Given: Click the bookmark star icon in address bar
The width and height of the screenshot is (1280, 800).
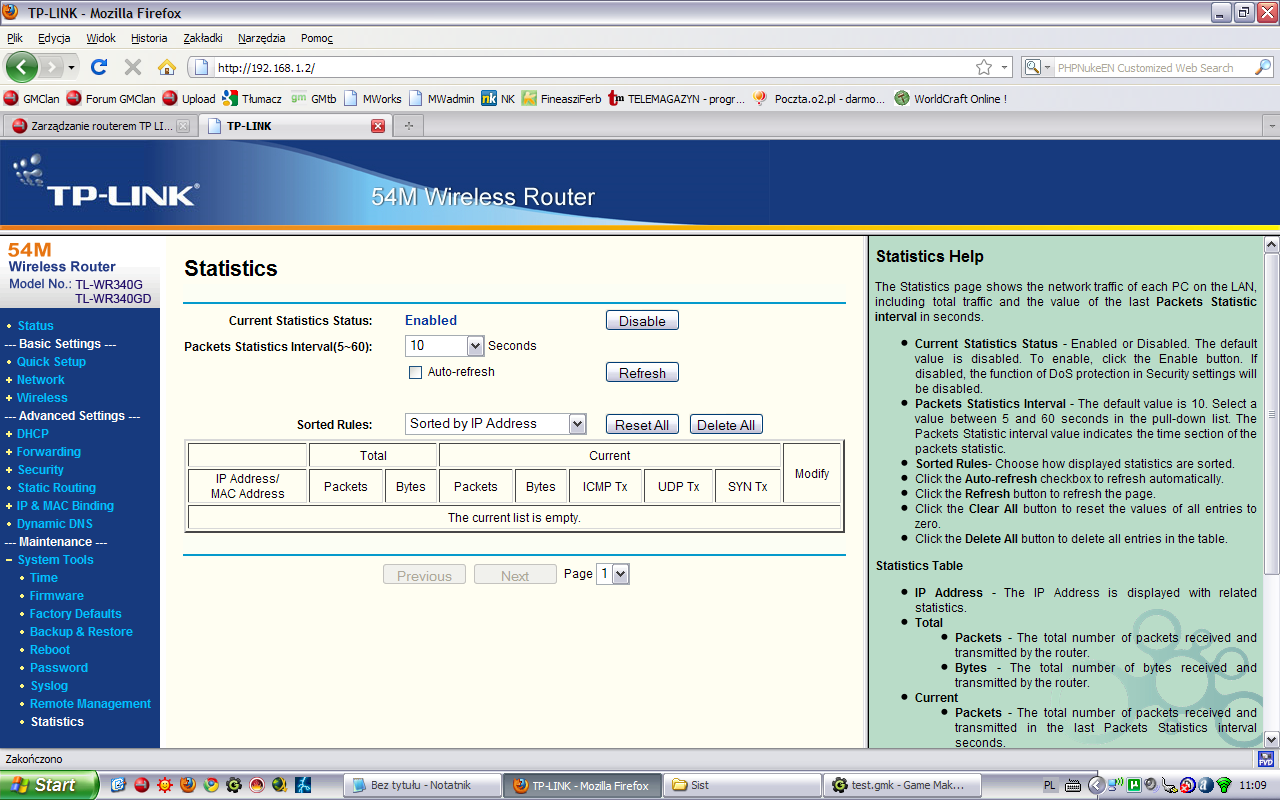Looking at the screenshot, I should click(x=984, y=67).
